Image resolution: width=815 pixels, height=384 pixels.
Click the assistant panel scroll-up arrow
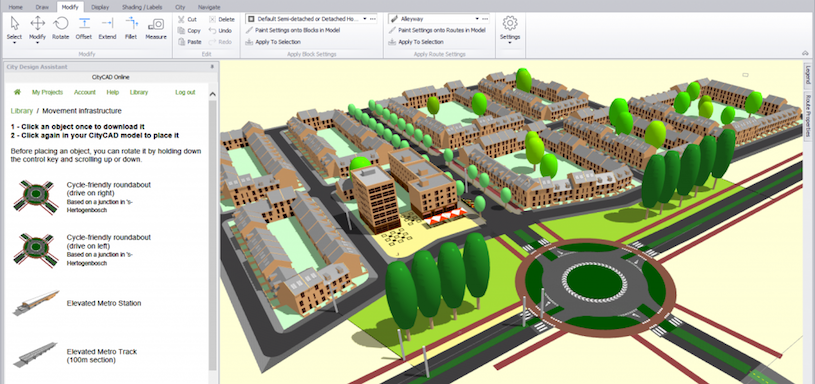pyautogui.click(x=213, y=94)
